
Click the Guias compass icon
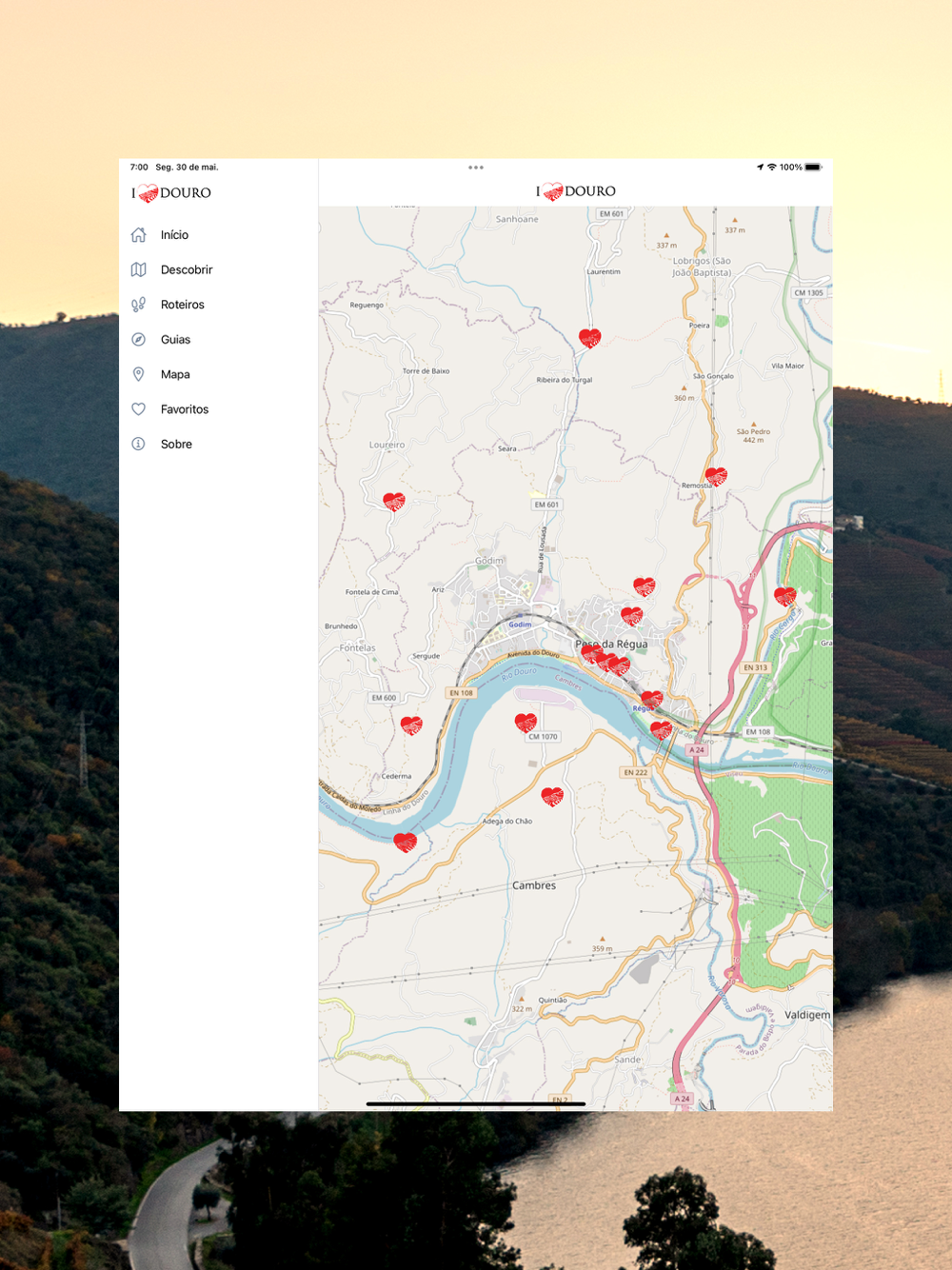coord(139,340)
